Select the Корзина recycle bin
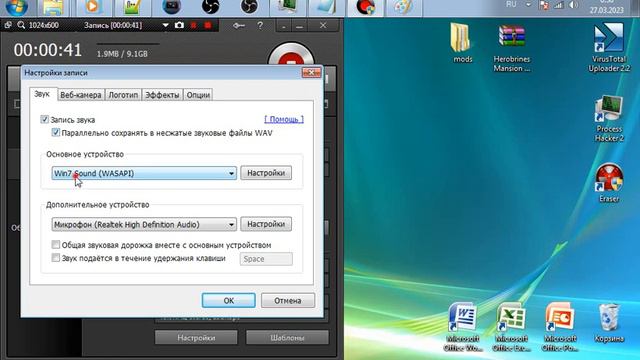The height and width of the screenshot is (360, 640). click(x=609, y=322)
